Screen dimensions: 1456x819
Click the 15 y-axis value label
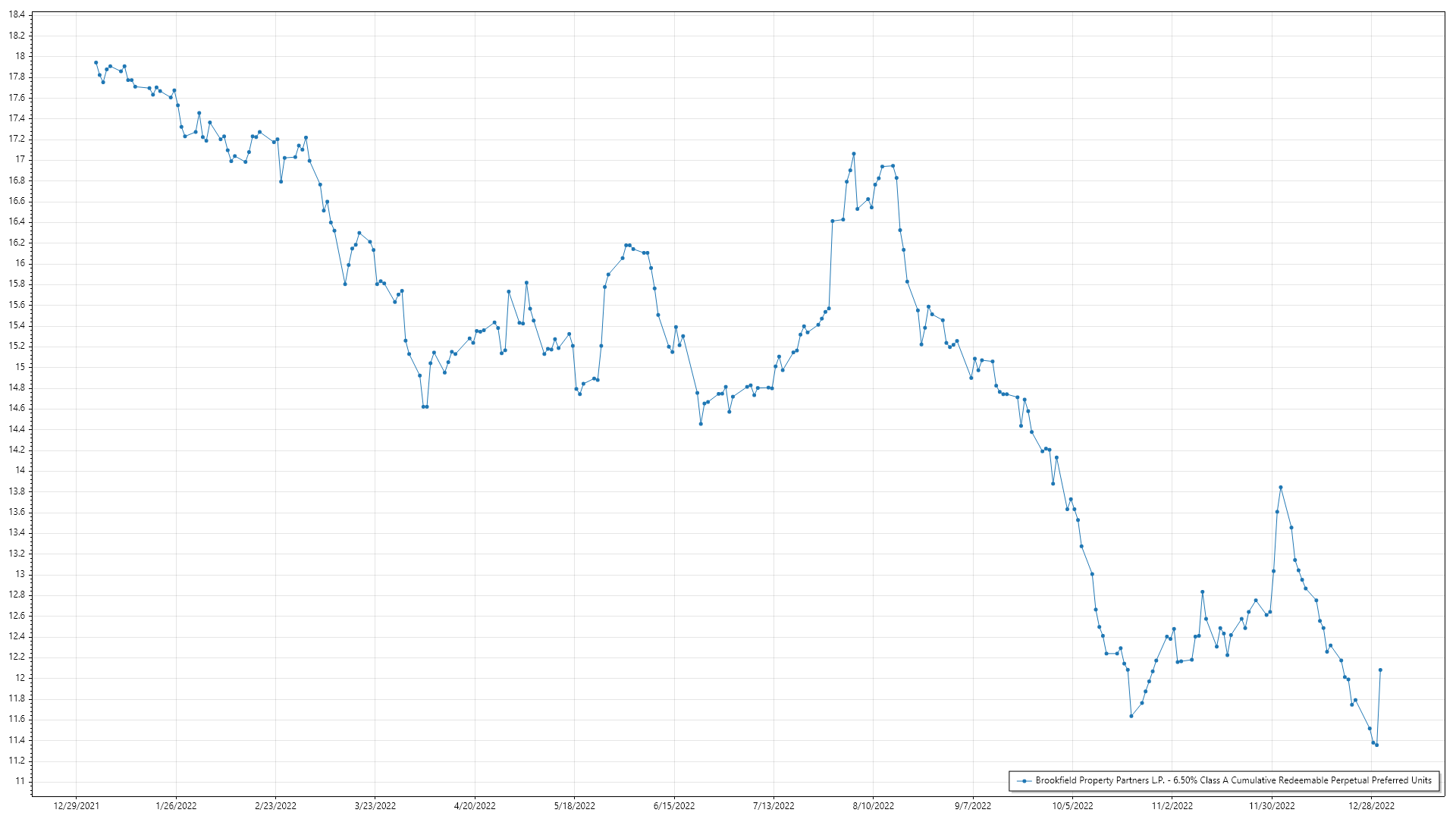coord(20,367)
